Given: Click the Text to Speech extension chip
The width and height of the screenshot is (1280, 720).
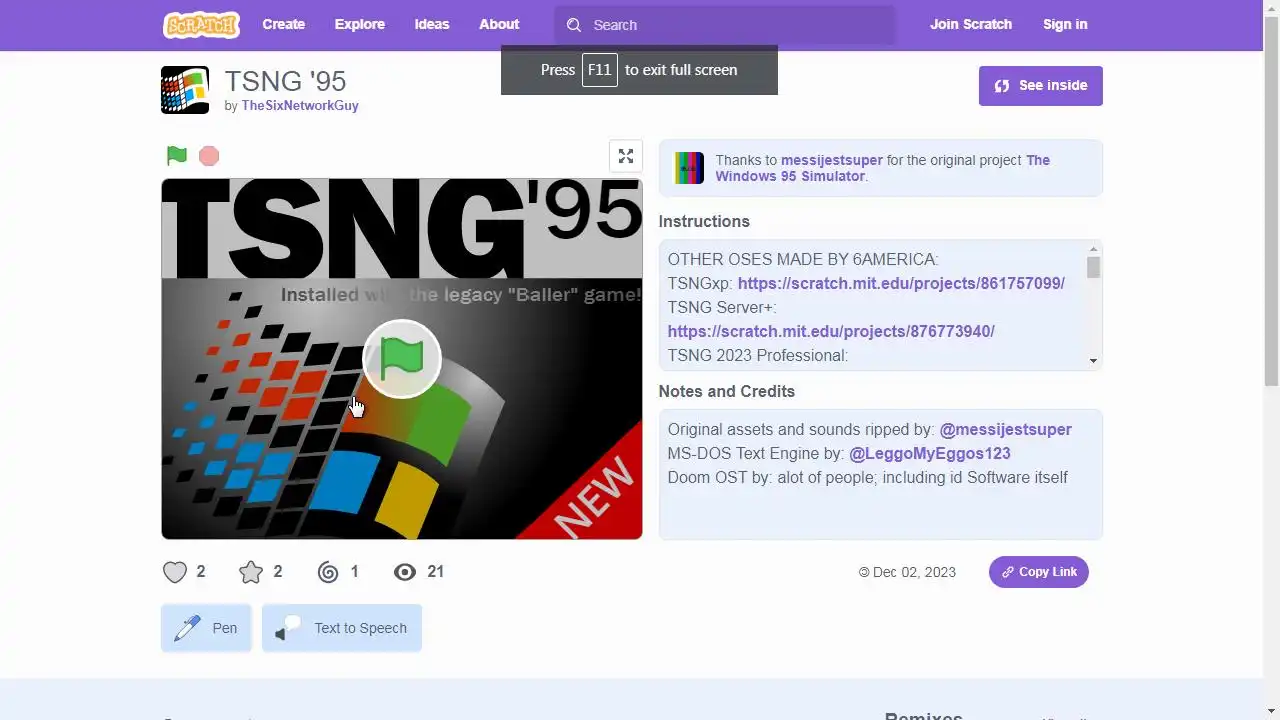Looking at the screenshot, I should [342, 628].
